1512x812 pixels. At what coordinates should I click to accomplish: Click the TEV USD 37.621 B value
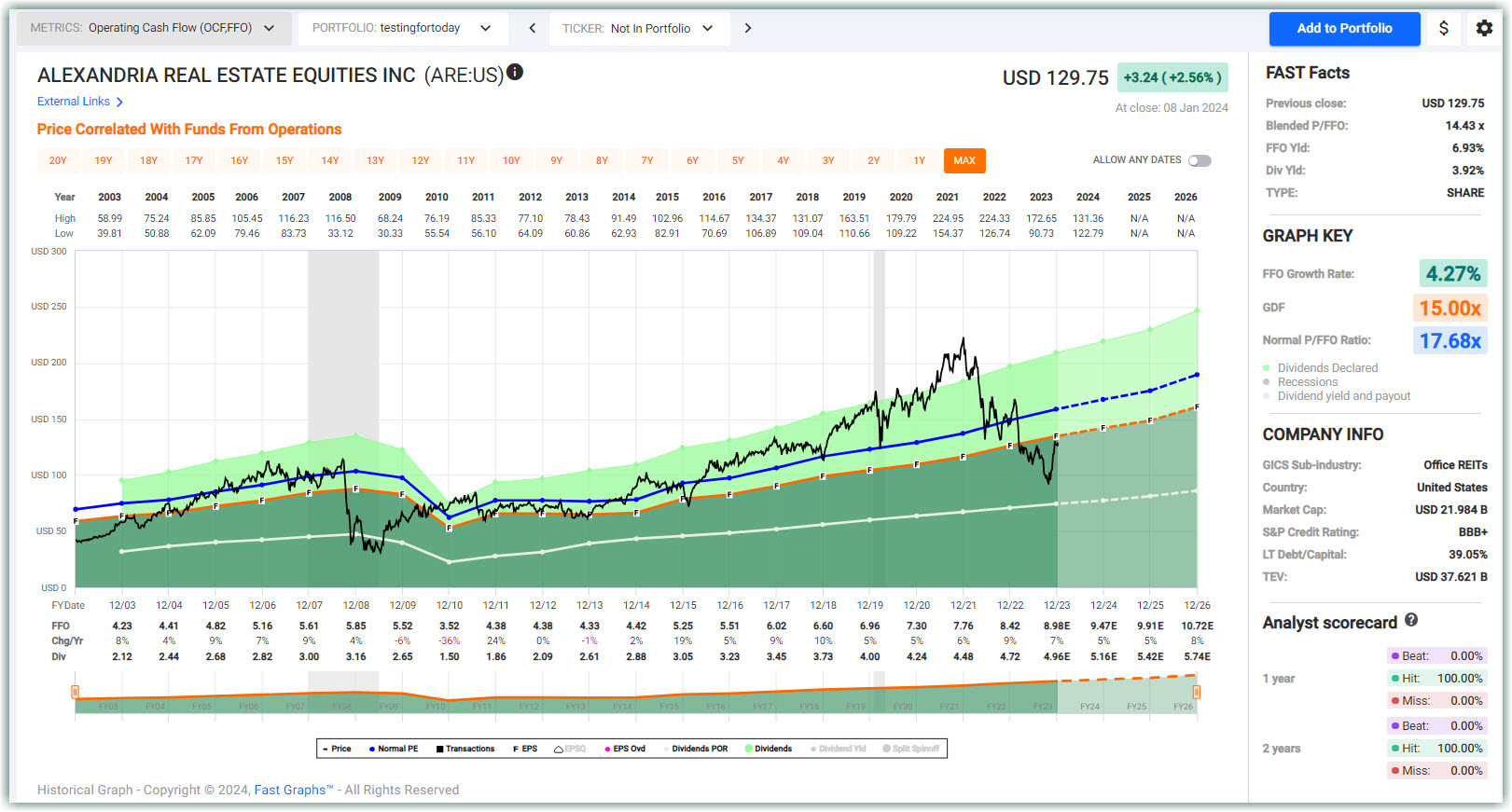point(1451,577)
